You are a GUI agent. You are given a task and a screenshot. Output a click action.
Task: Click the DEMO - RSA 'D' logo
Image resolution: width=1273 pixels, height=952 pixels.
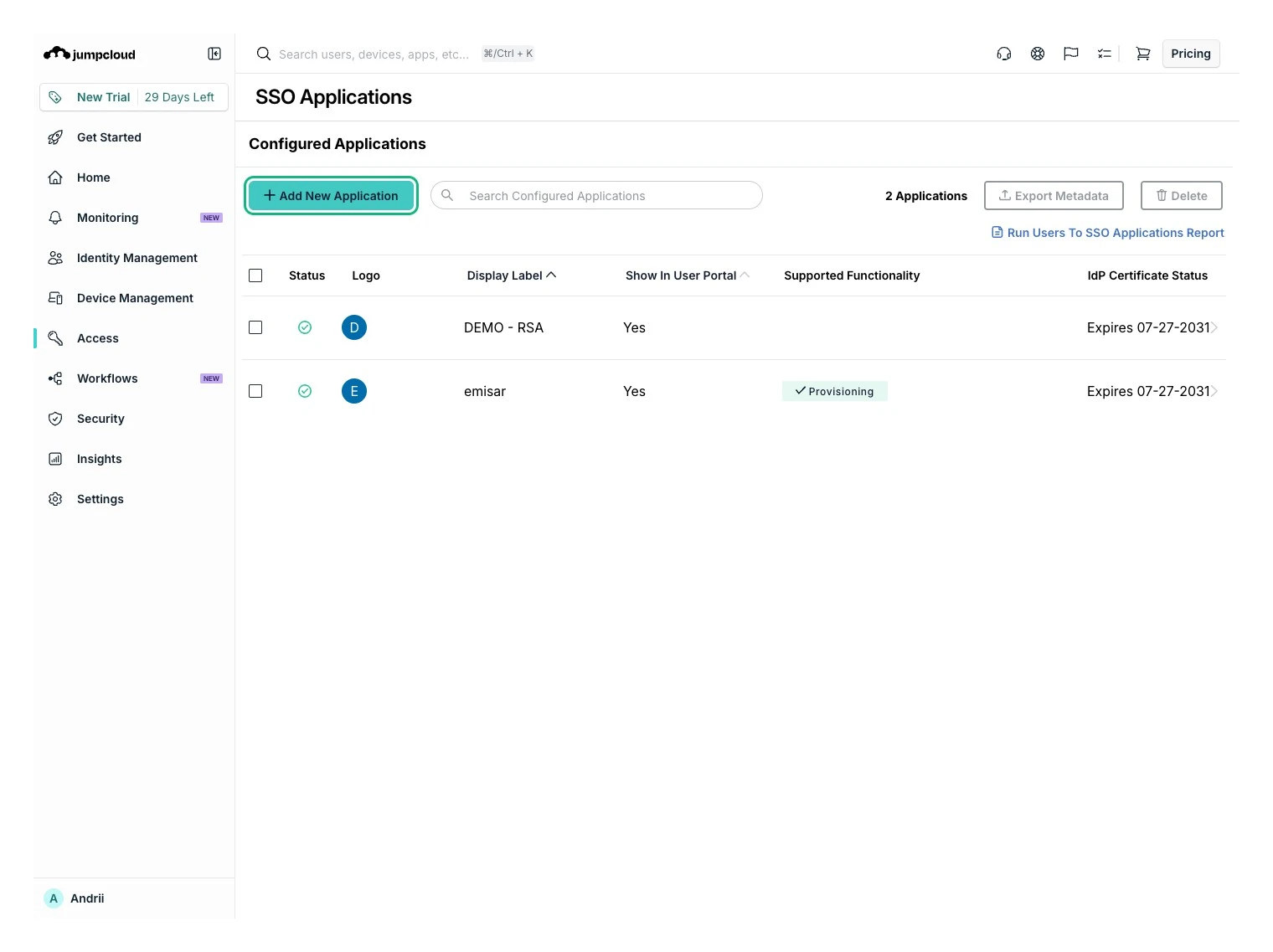click(354, 327)
